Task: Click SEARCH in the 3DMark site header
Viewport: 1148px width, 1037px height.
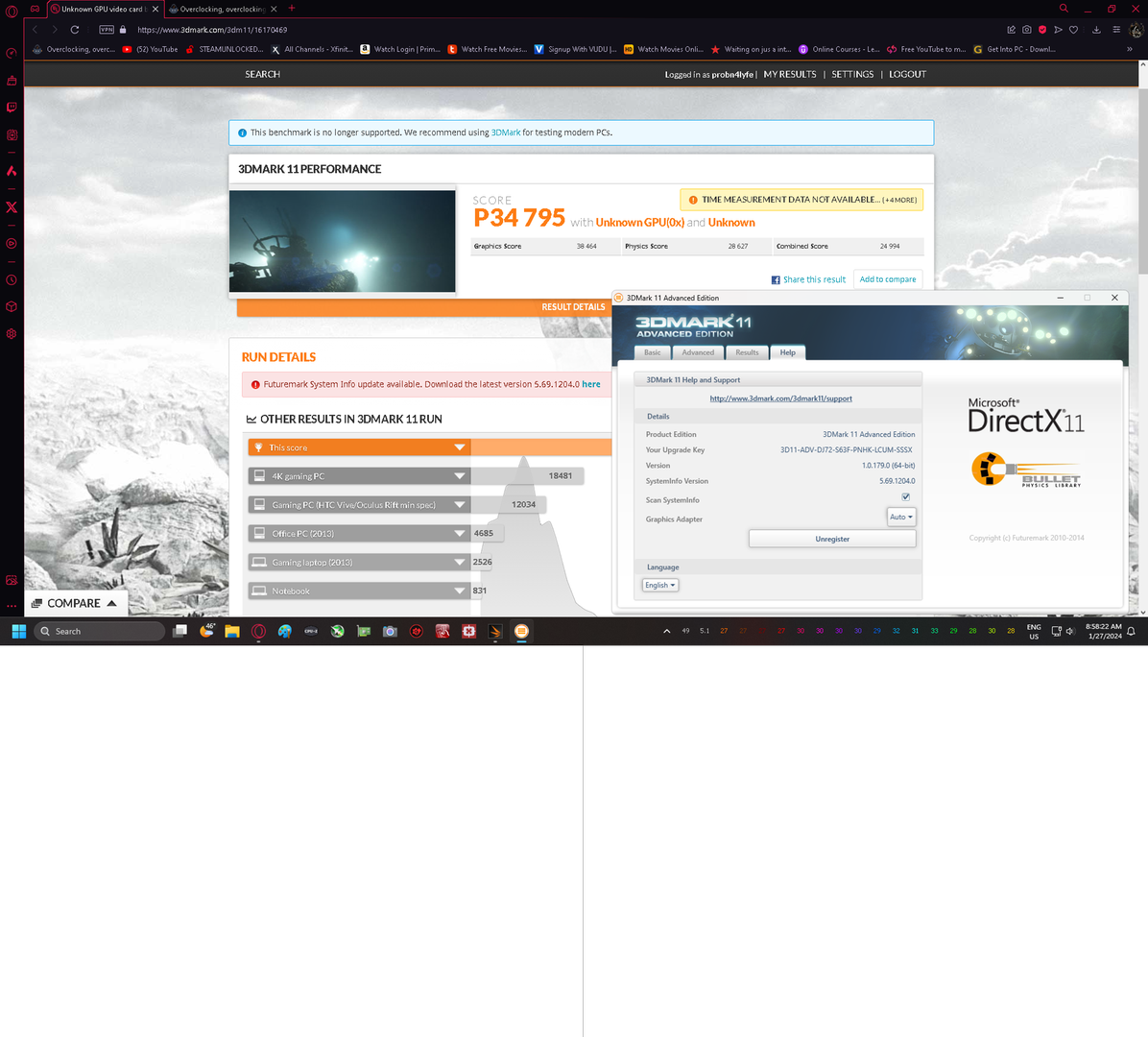Action: pos(262,74)
